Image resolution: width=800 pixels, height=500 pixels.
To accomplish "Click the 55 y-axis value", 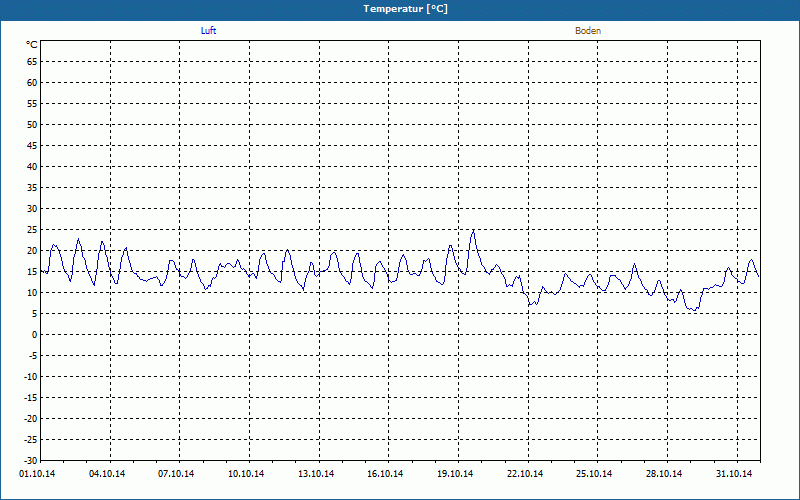I will (x=32, y=104).
